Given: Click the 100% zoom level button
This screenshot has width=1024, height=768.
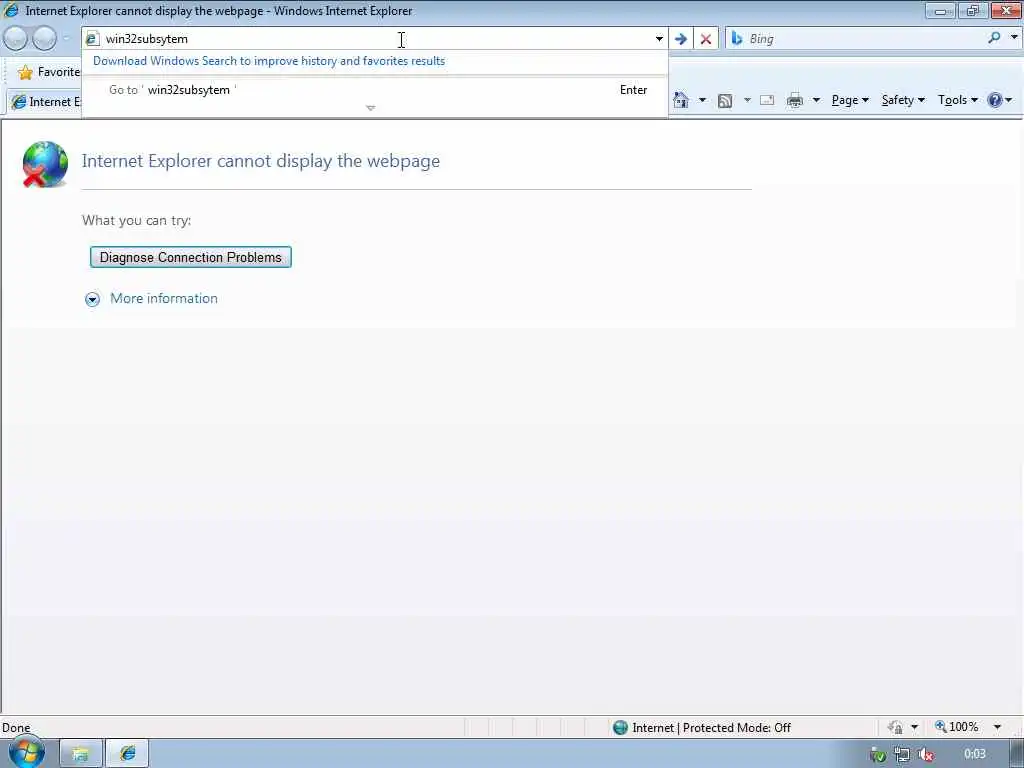Looking at the screenshot, I should pyautogui.click(x=957, y=727).
